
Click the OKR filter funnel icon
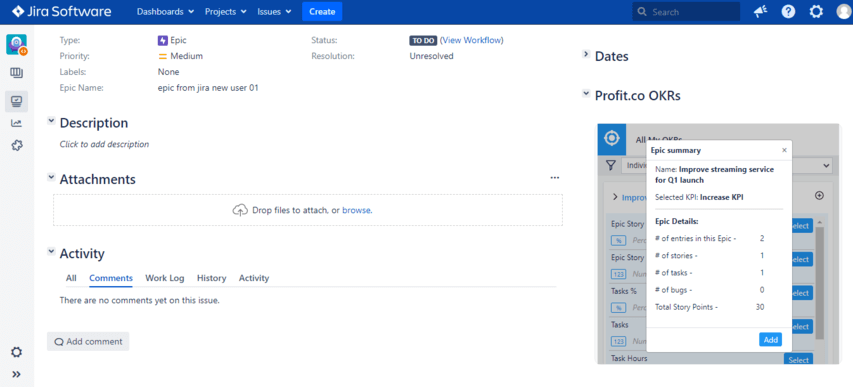tap(611, 165)
